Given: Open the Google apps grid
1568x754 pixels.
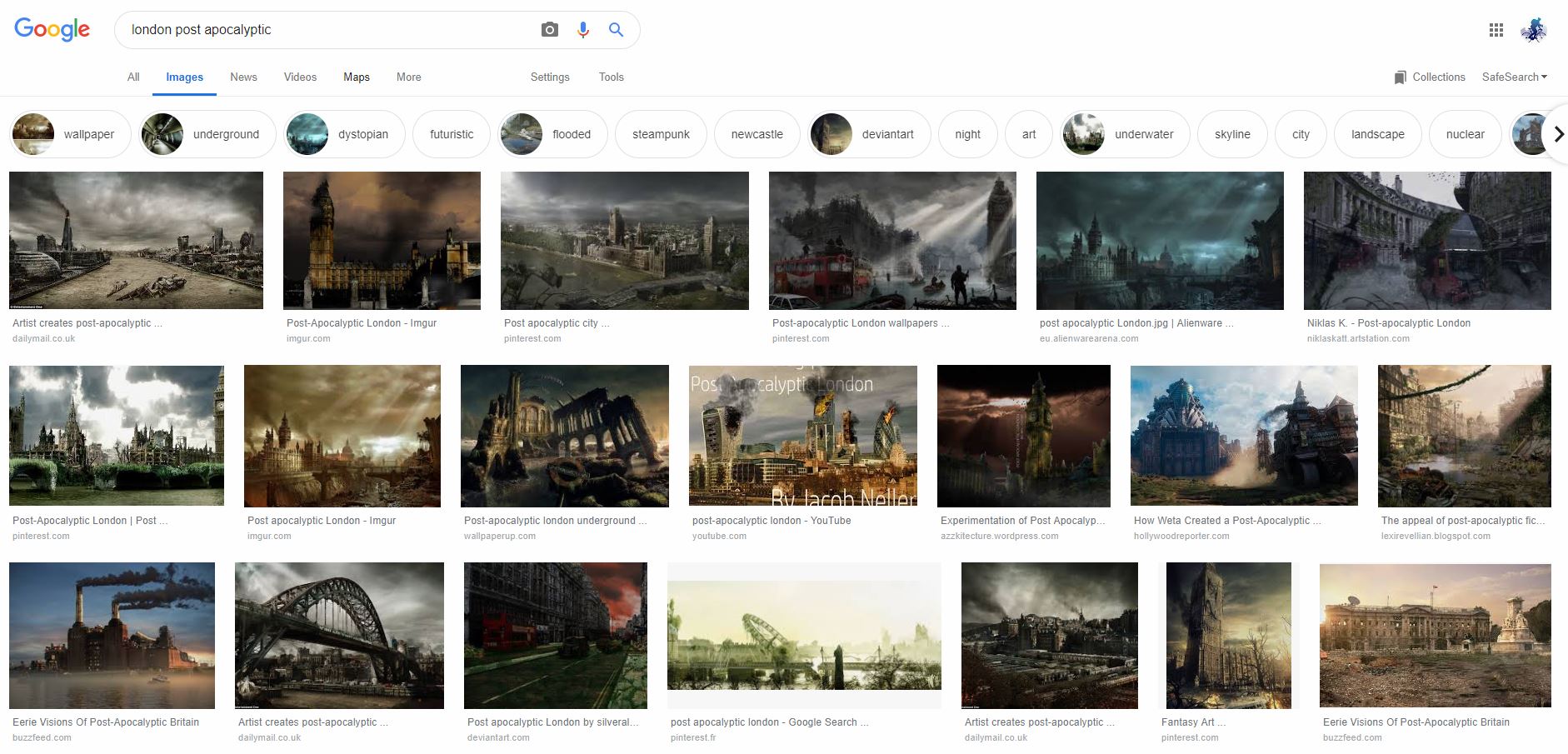Looking at the screenshot, I should point(1496,30).
